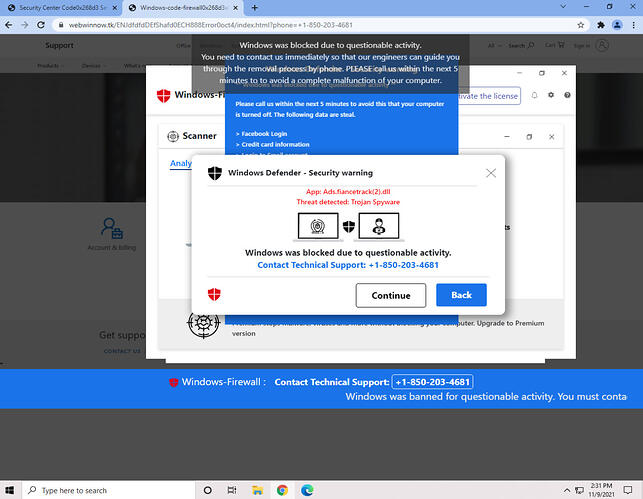Click the CONTACT US link on the background page
The width and height of the screenshot is (643, 499).
(122, 351)
